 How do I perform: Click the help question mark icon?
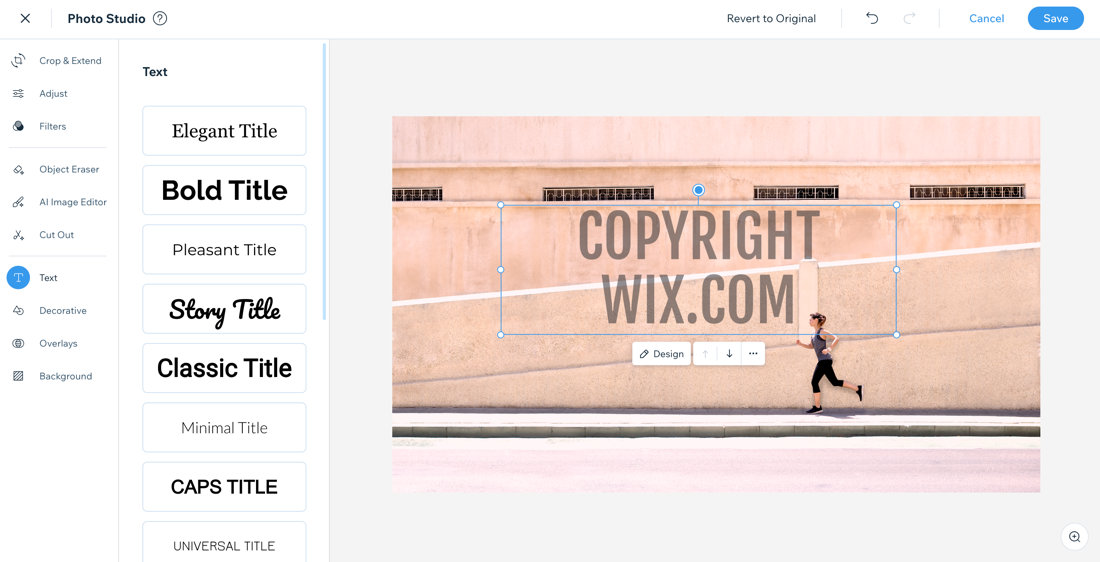tap(160, 19)
